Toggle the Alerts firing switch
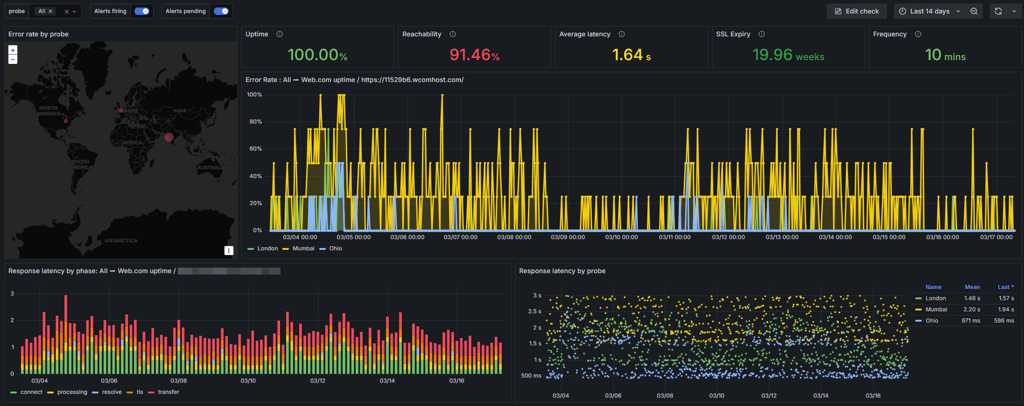 point(141,11)
